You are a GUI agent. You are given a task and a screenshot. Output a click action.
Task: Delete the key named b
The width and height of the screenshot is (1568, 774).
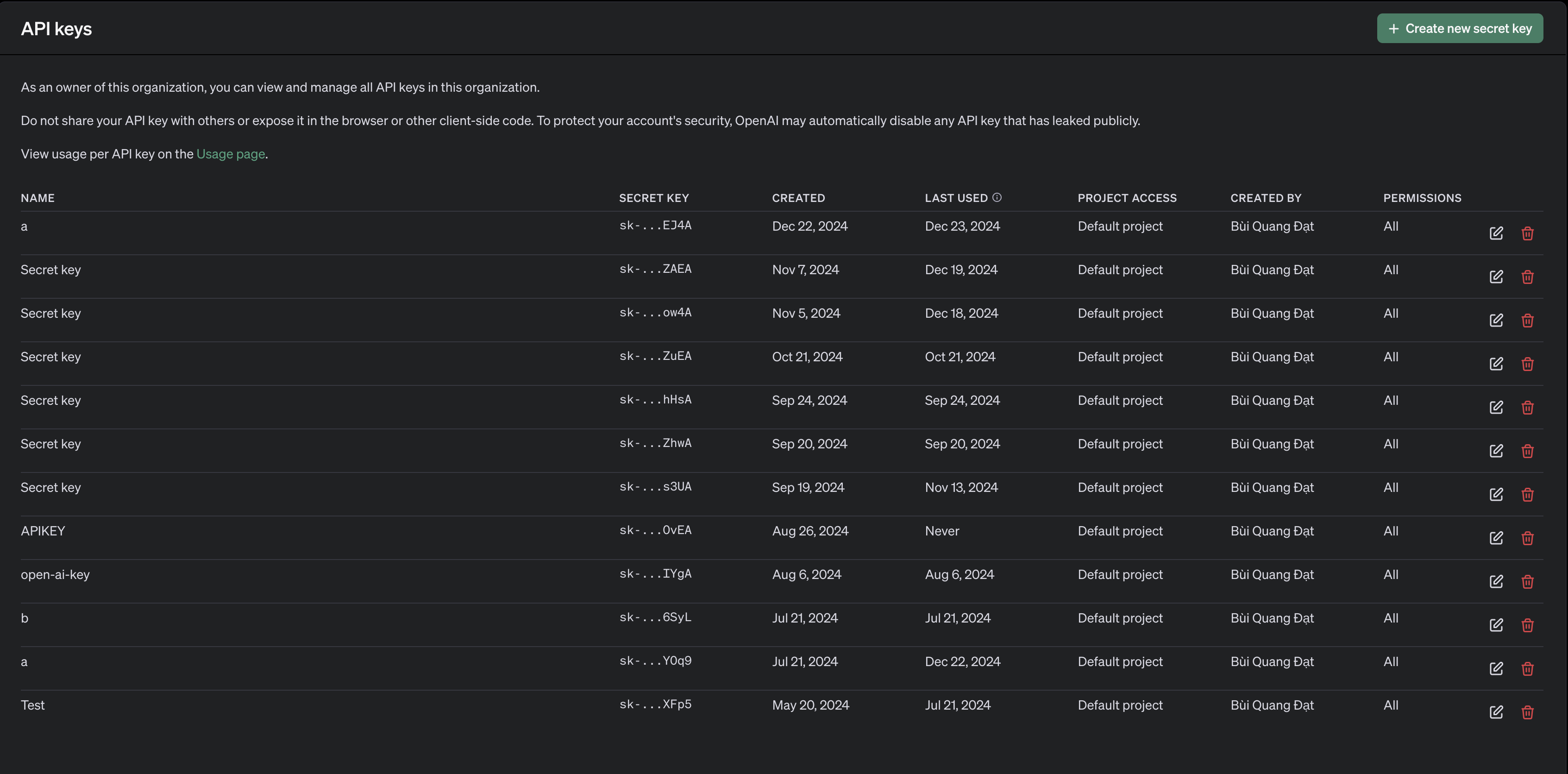pos(1527,625)
